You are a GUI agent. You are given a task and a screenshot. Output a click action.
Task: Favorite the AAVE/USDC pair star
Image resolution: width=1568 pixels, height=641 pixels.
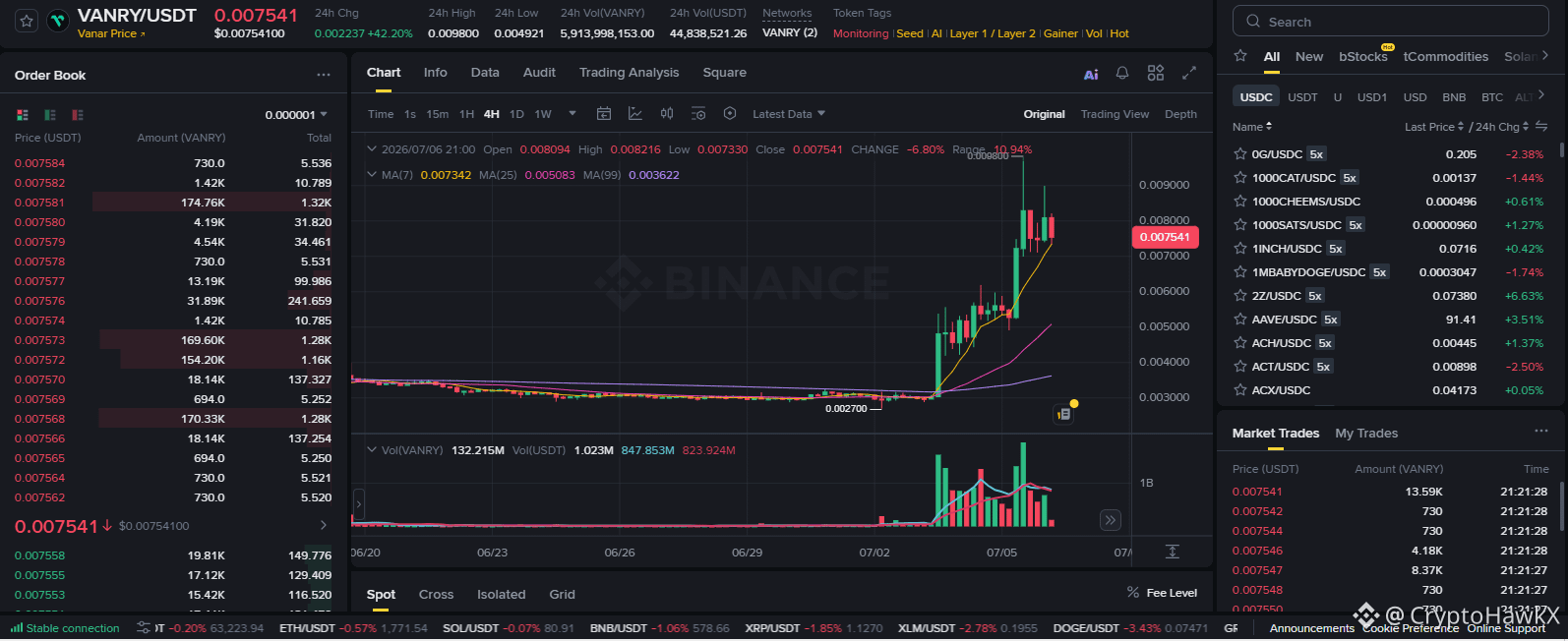pyautogui.click(x=1240, y=320)
